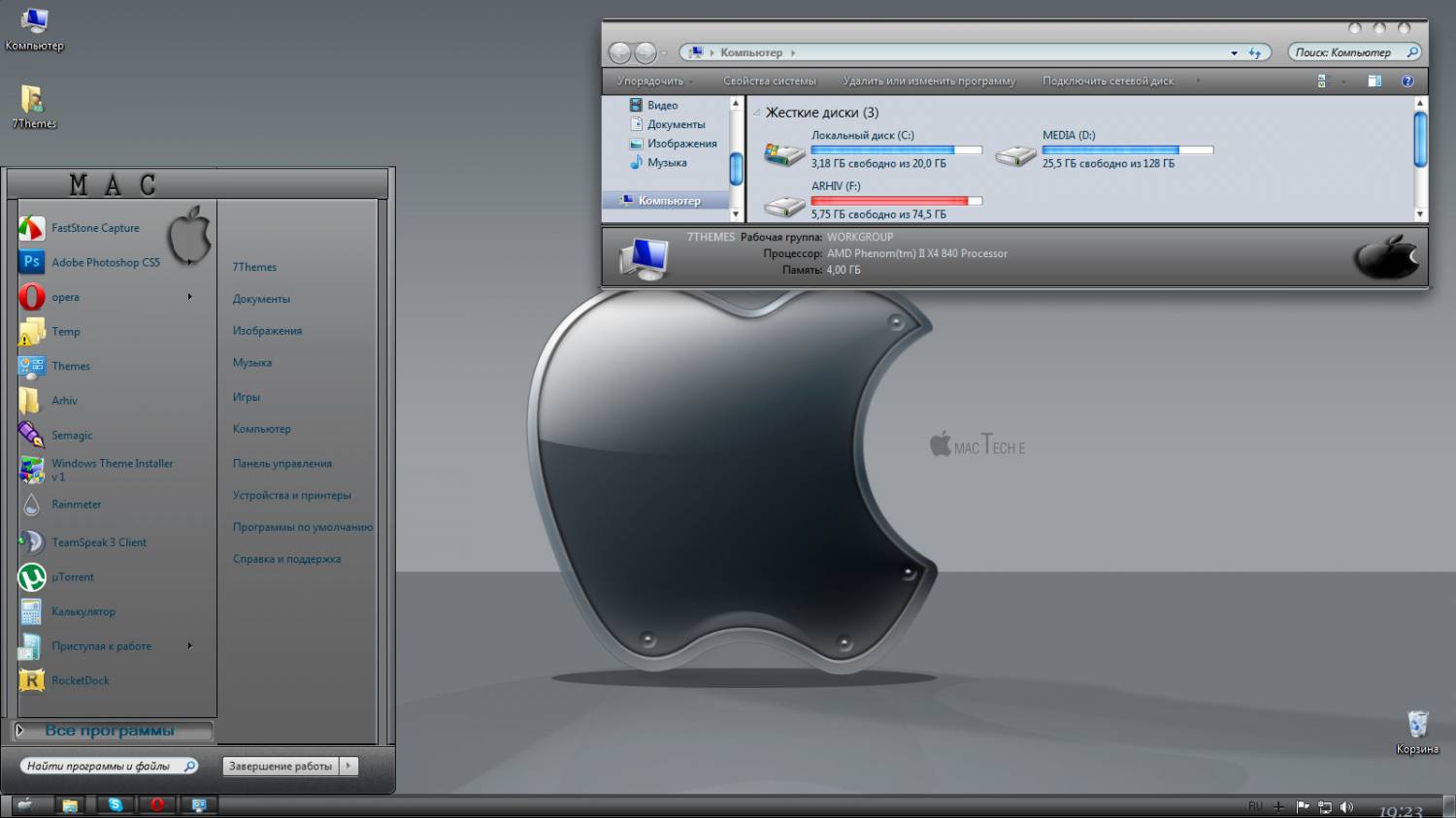This screenshot has height=818, width=1456.
Task: Open shutdown options arrow next to Завершение работы
Action: coord(348,766)
